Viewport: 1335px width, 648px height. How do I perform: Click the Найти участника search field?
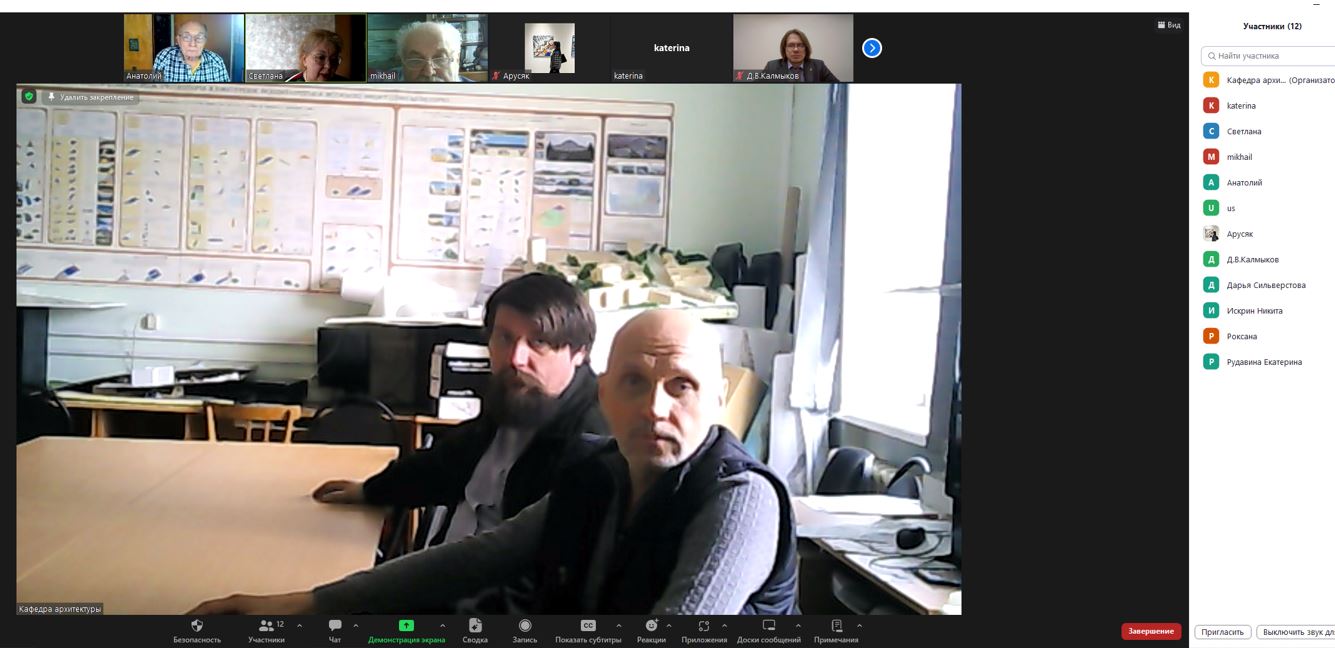point(1268,56)
